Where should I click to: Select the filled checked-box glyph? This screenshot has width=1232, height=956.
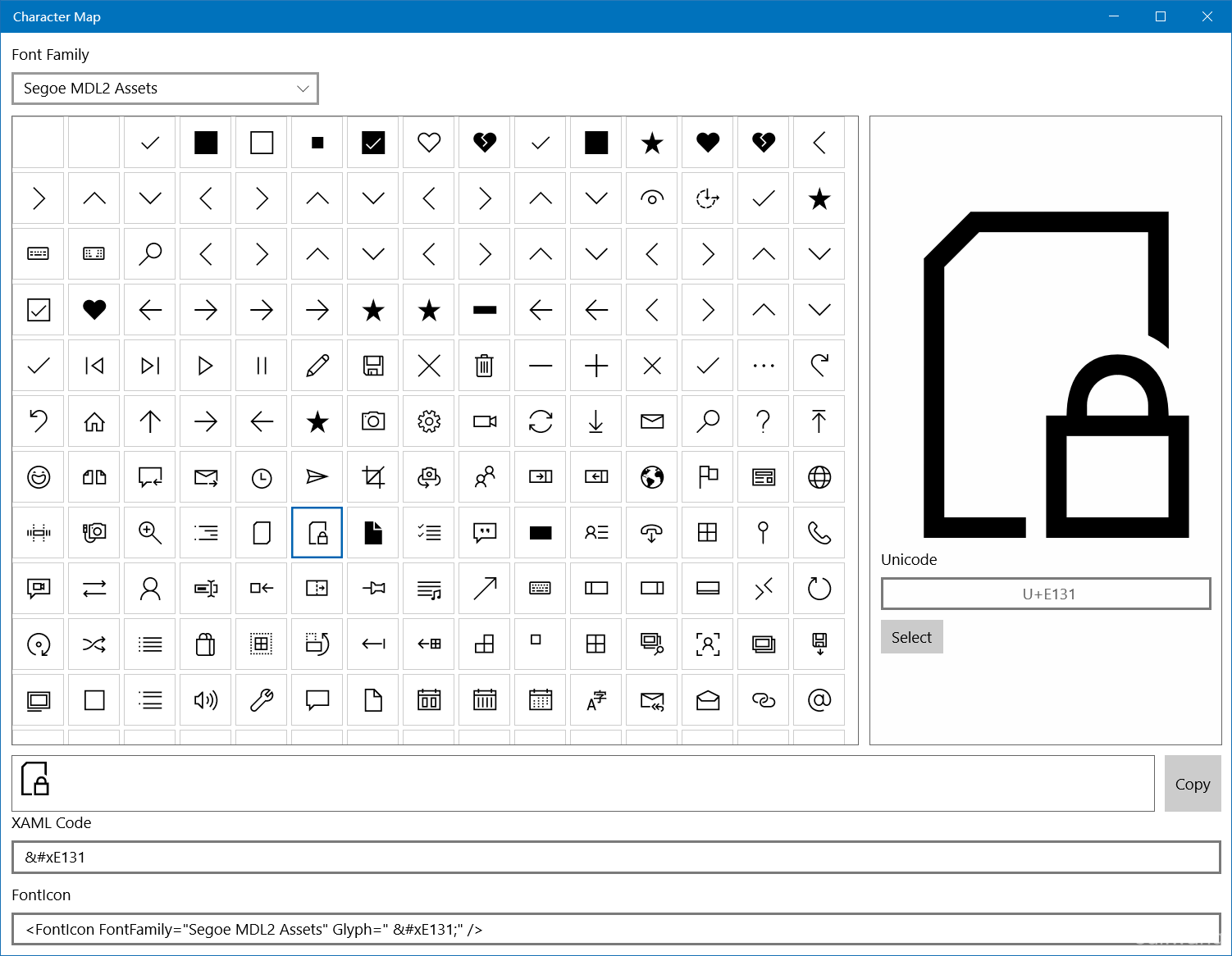point(373,143)
